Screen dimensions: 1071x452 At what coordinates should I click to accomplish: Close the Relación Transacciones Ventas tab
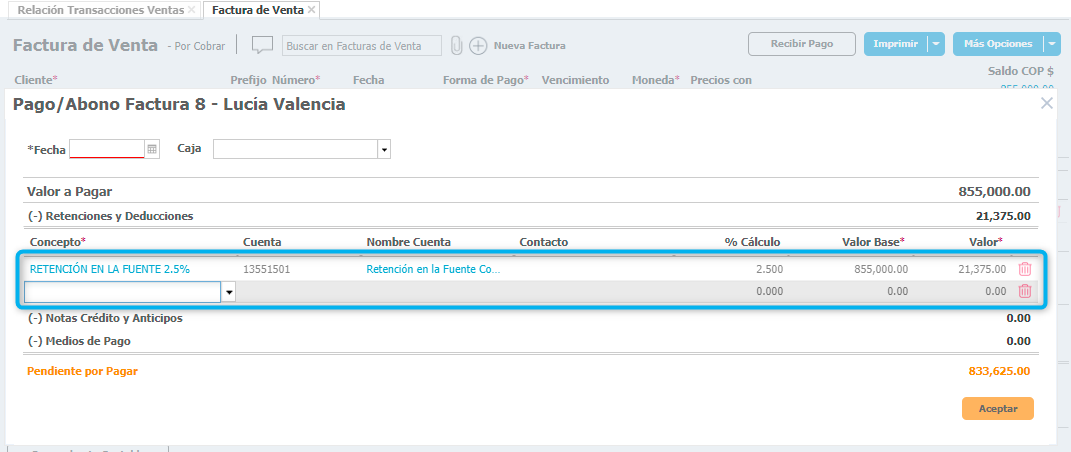(191, 9)
